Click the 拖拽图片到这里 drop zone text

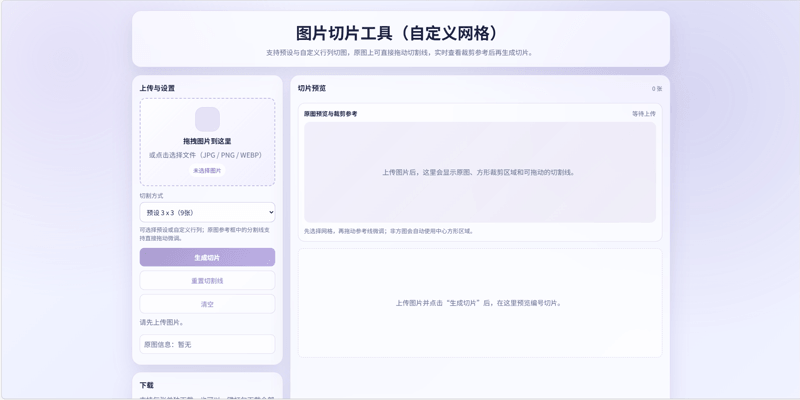point(207,141)
